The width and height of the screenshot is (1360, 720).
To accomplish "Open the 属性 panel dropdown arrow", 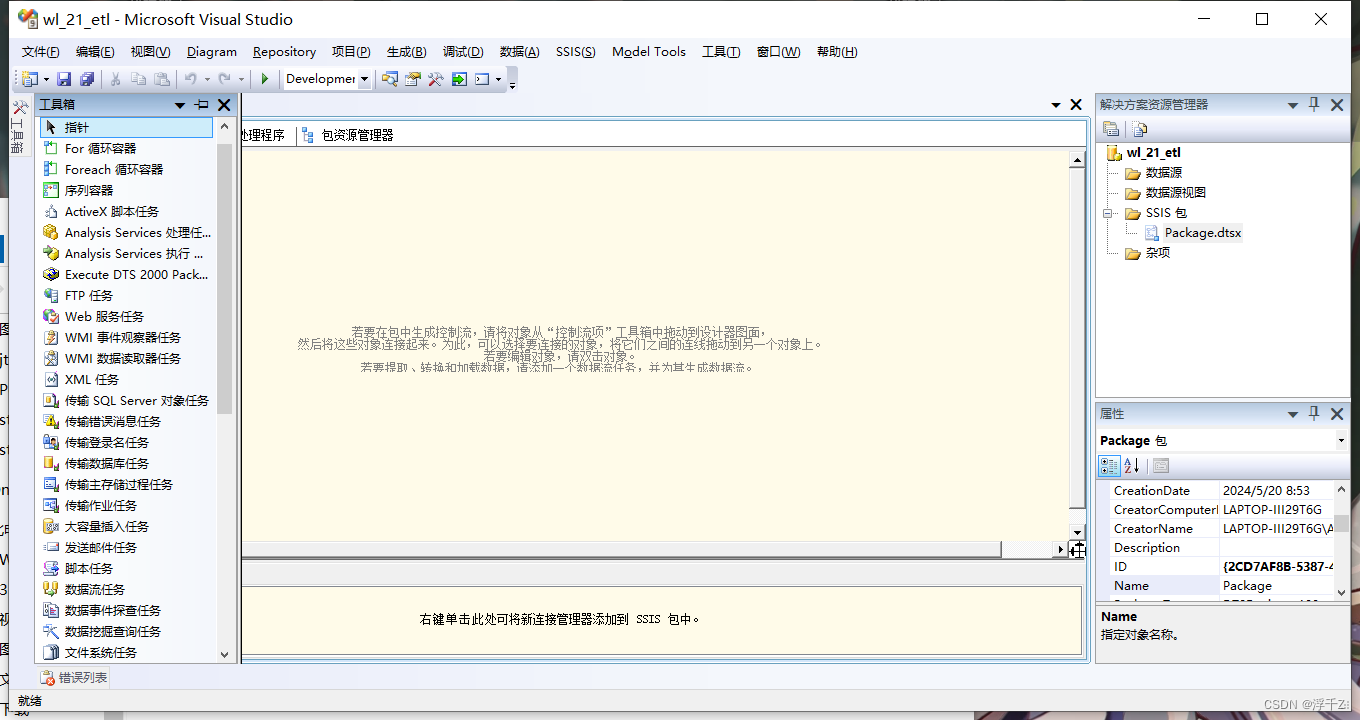I will tap(1292, 414).
